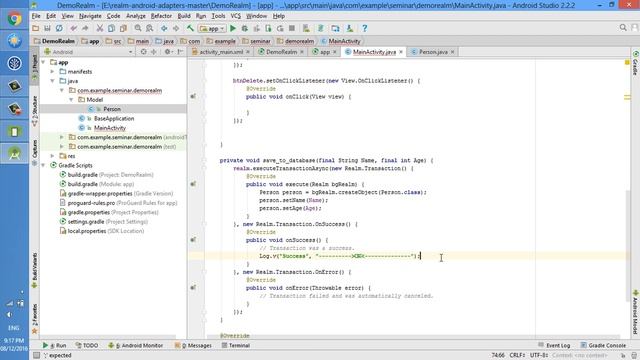
Task: Open Search Everywhere magnifier at top right
Action: point(623,28)
